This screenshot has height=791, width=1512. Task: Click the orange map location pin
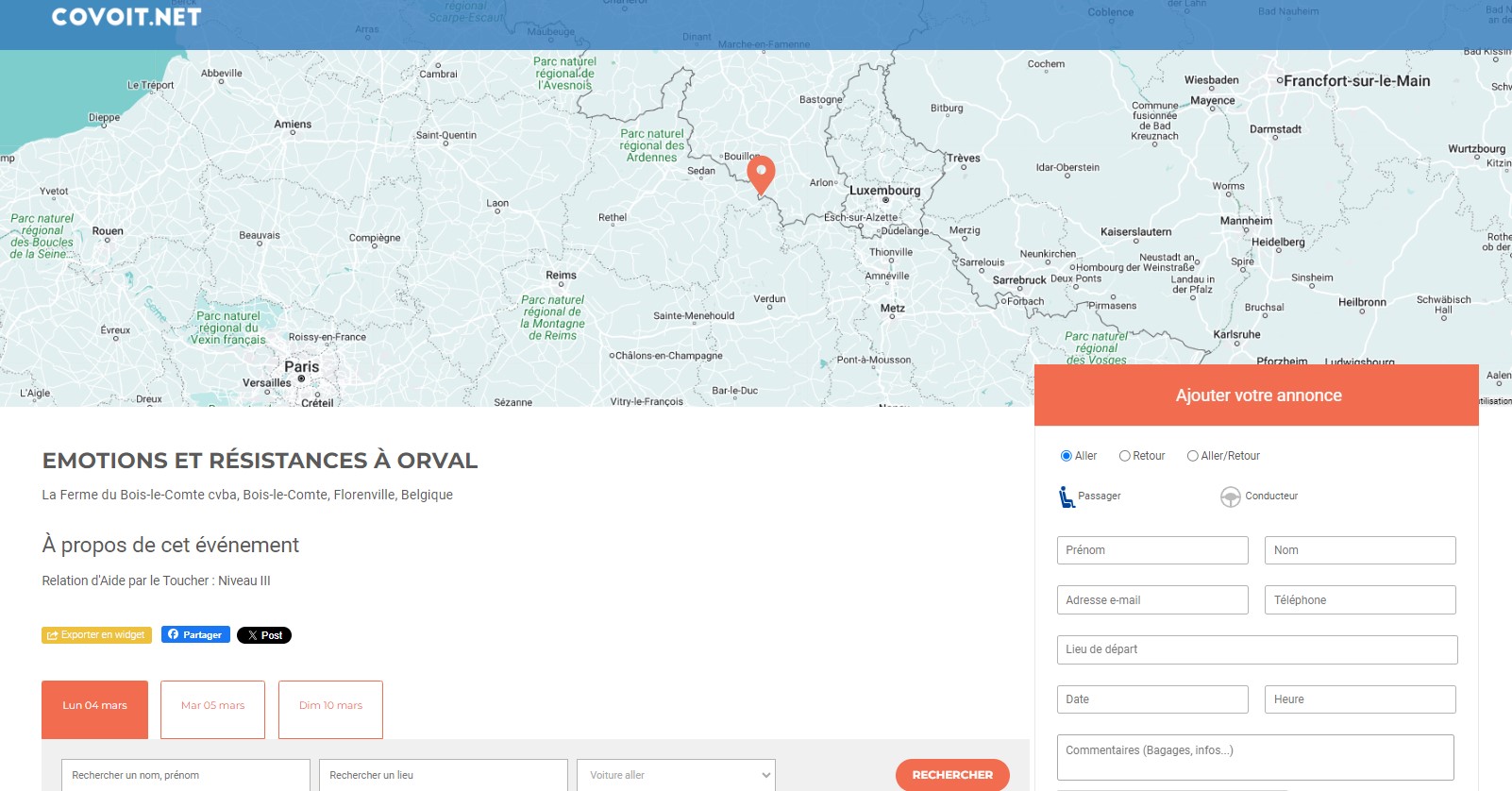click(761, 174)
